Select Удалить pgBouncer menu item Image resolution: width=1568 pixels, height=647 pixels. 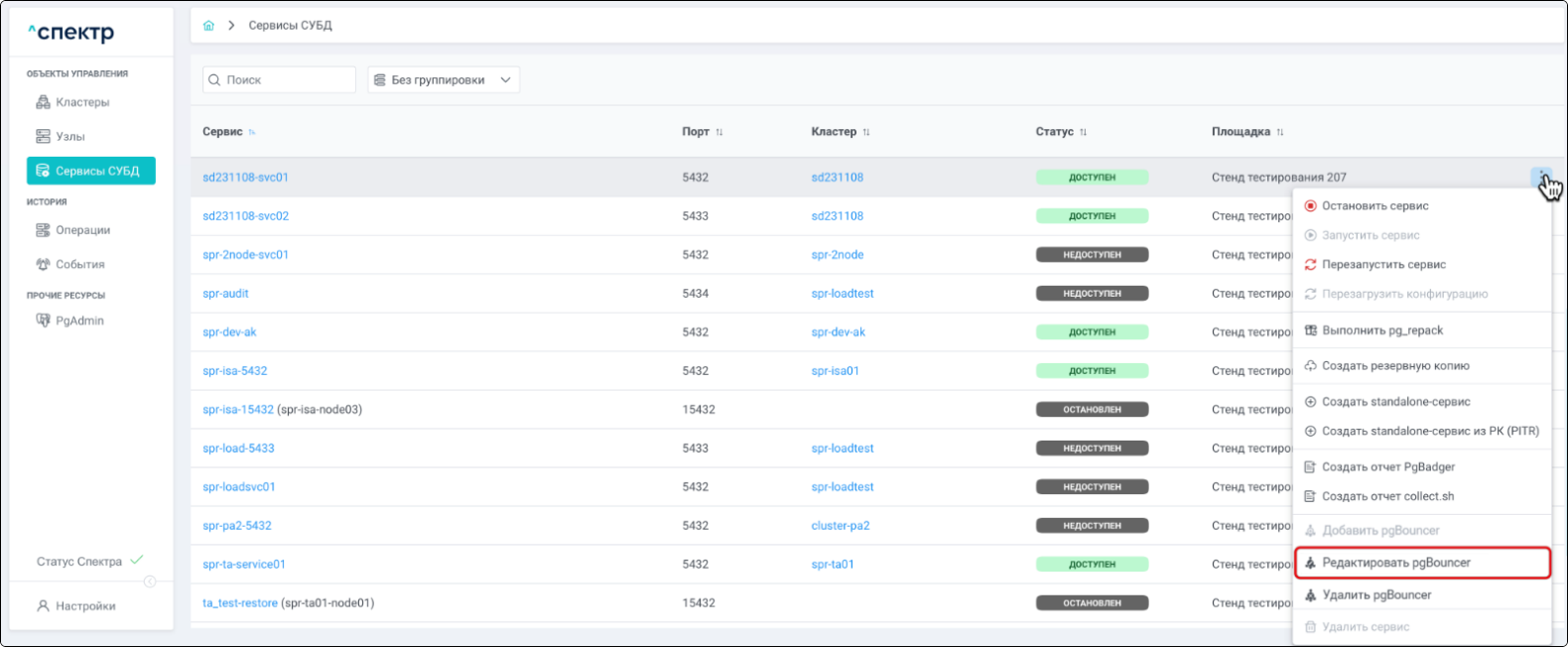click(1376, 595)
